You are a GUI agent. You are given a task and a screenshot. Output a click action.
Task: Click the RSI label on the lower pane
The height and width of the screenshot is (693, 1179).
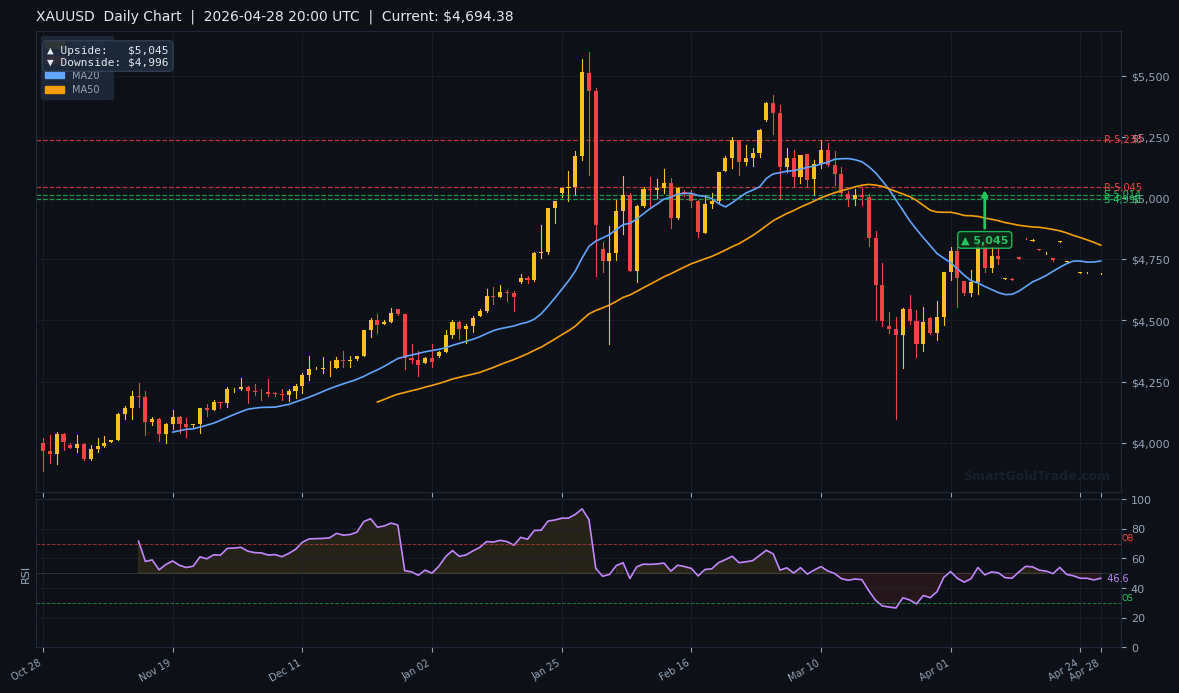coord(25,577)
